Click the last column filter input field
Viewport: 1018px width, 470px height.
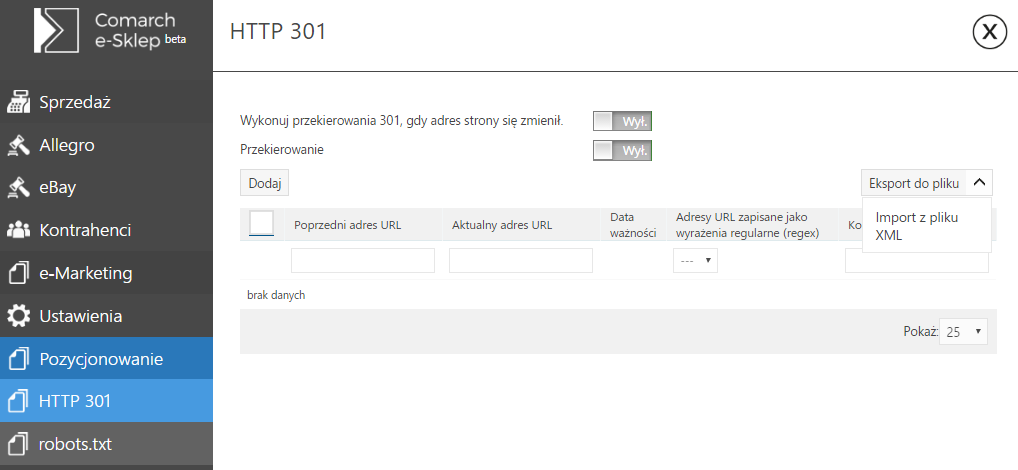point(917,262)
